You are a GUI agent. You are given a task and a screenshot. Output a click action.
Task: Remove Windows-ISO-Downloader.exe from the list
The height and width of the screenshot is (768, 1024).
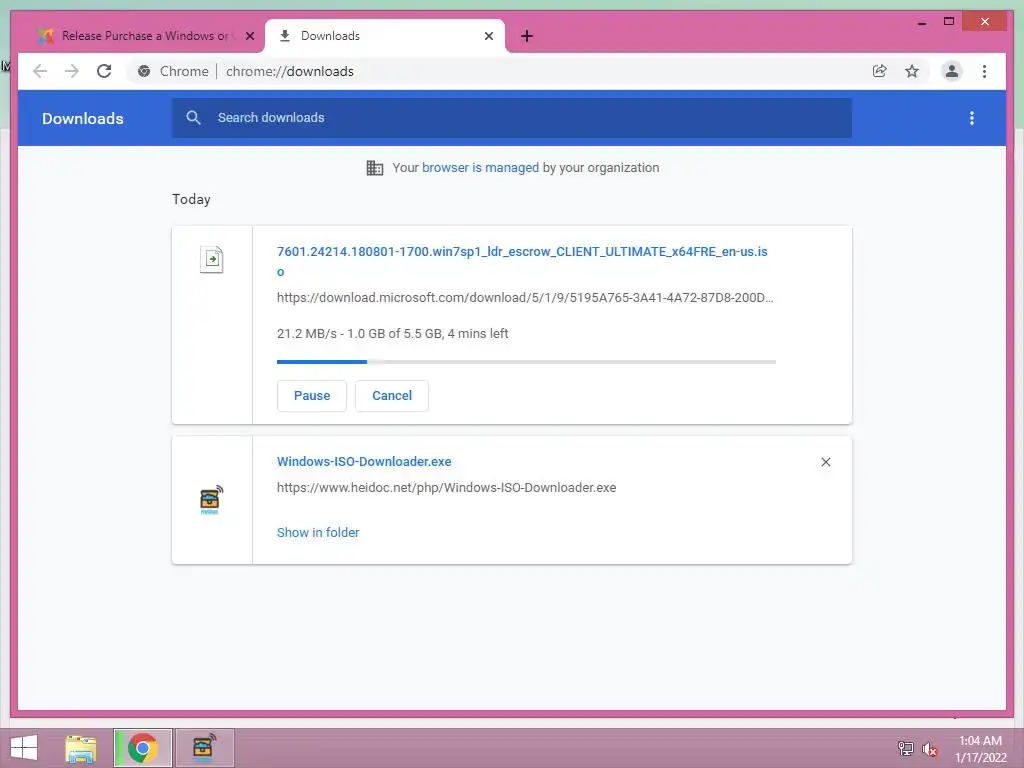[x=825, y=462]
